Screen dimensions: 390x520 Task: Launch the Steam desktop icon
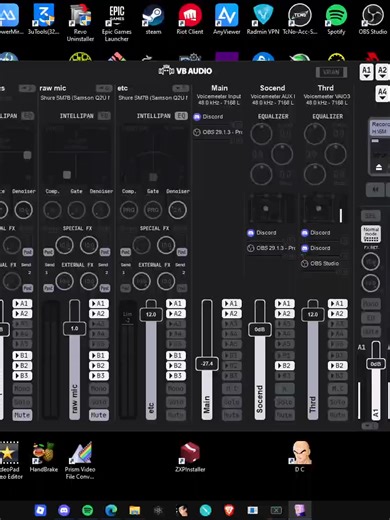click(153, 19)
